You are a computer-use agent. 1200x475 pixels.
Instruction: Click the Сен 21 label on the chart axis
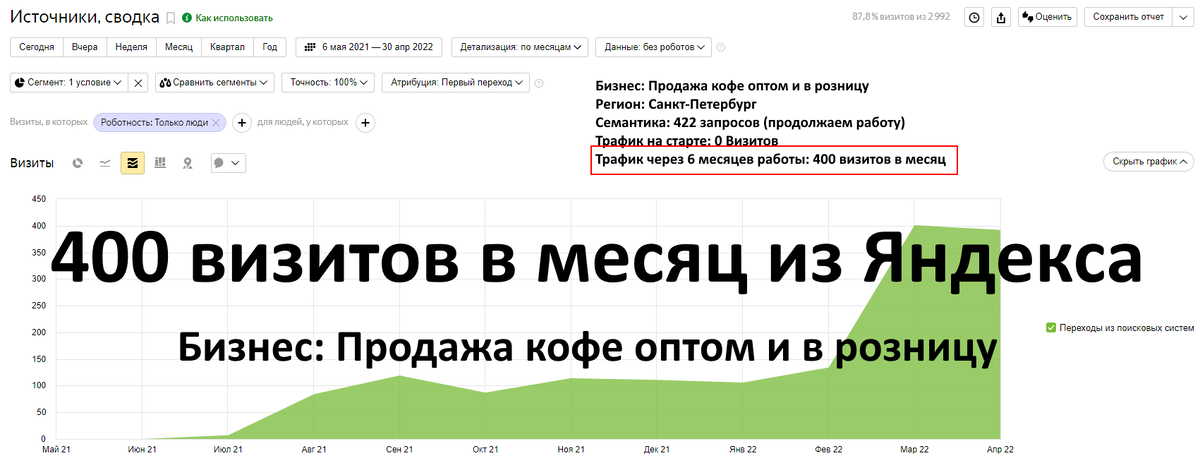click(400, 450)
